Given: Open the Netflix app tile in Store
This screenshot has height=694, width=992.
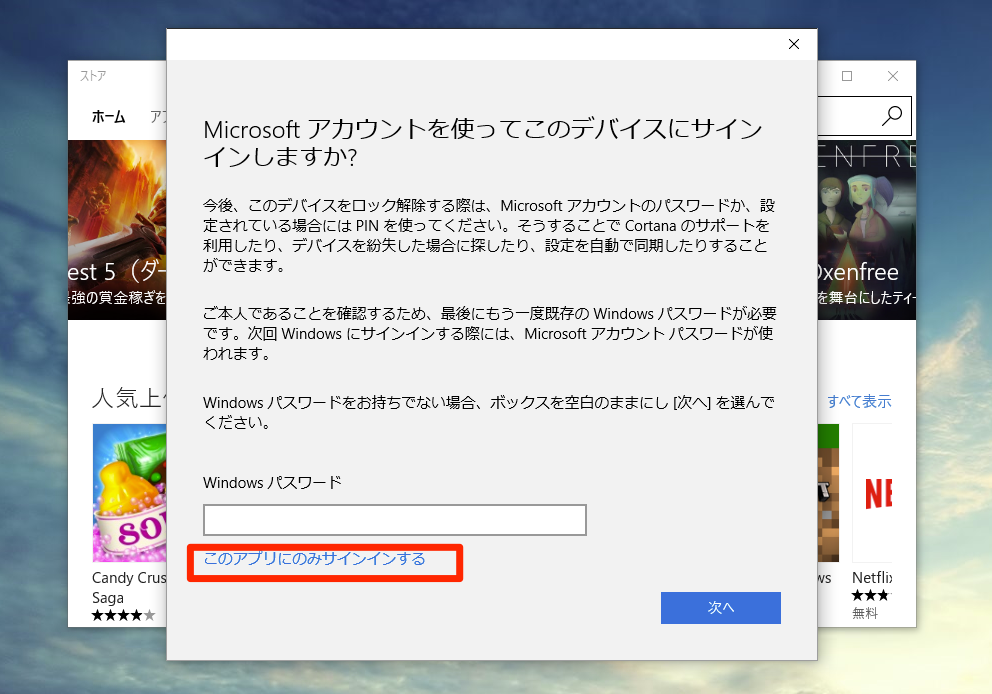Looking at the screenshot, I should [x=872, y=493].
